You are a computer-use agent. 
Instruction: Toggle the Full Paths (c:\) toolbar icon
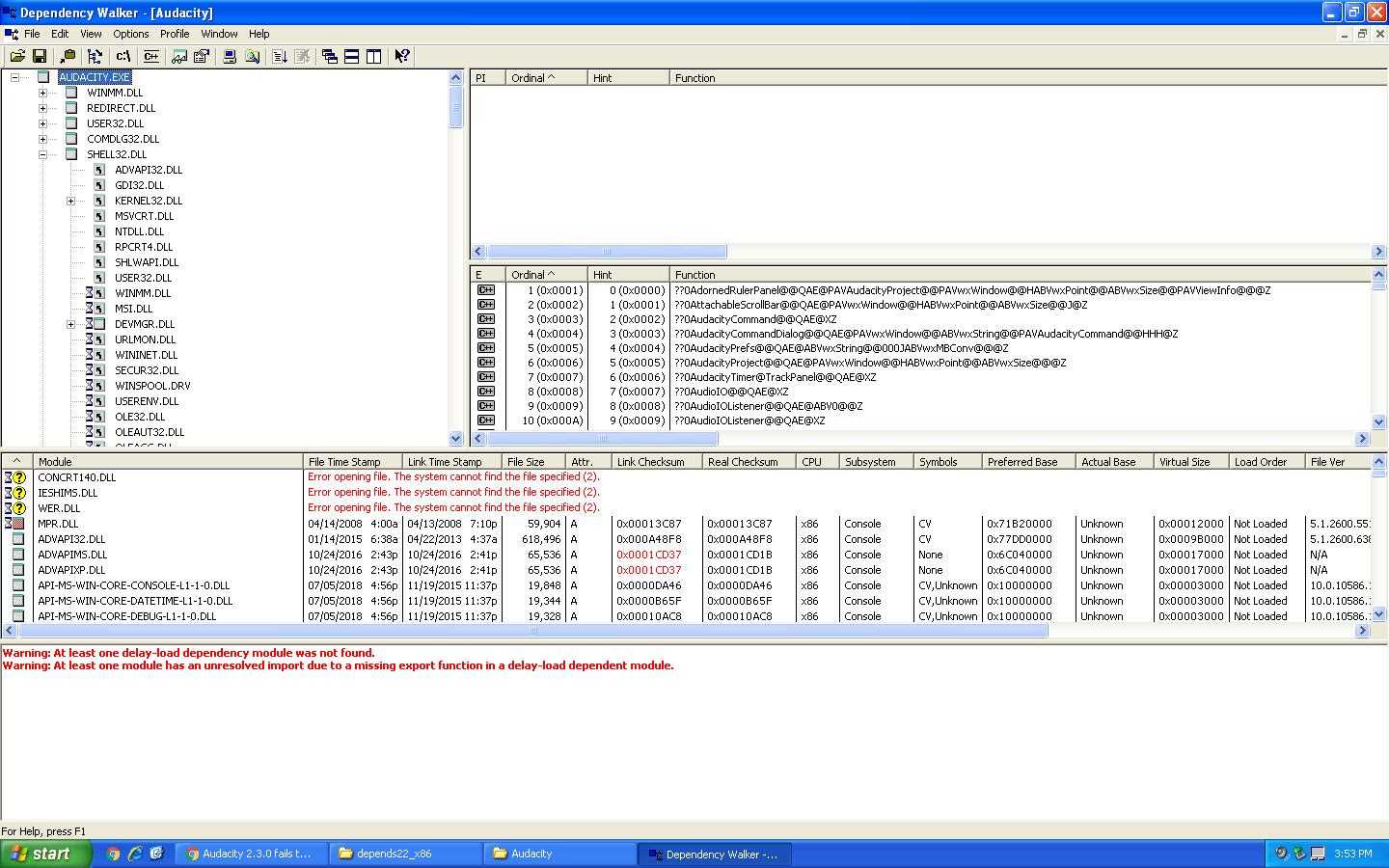pyautogui.click(x=123, y=56)
